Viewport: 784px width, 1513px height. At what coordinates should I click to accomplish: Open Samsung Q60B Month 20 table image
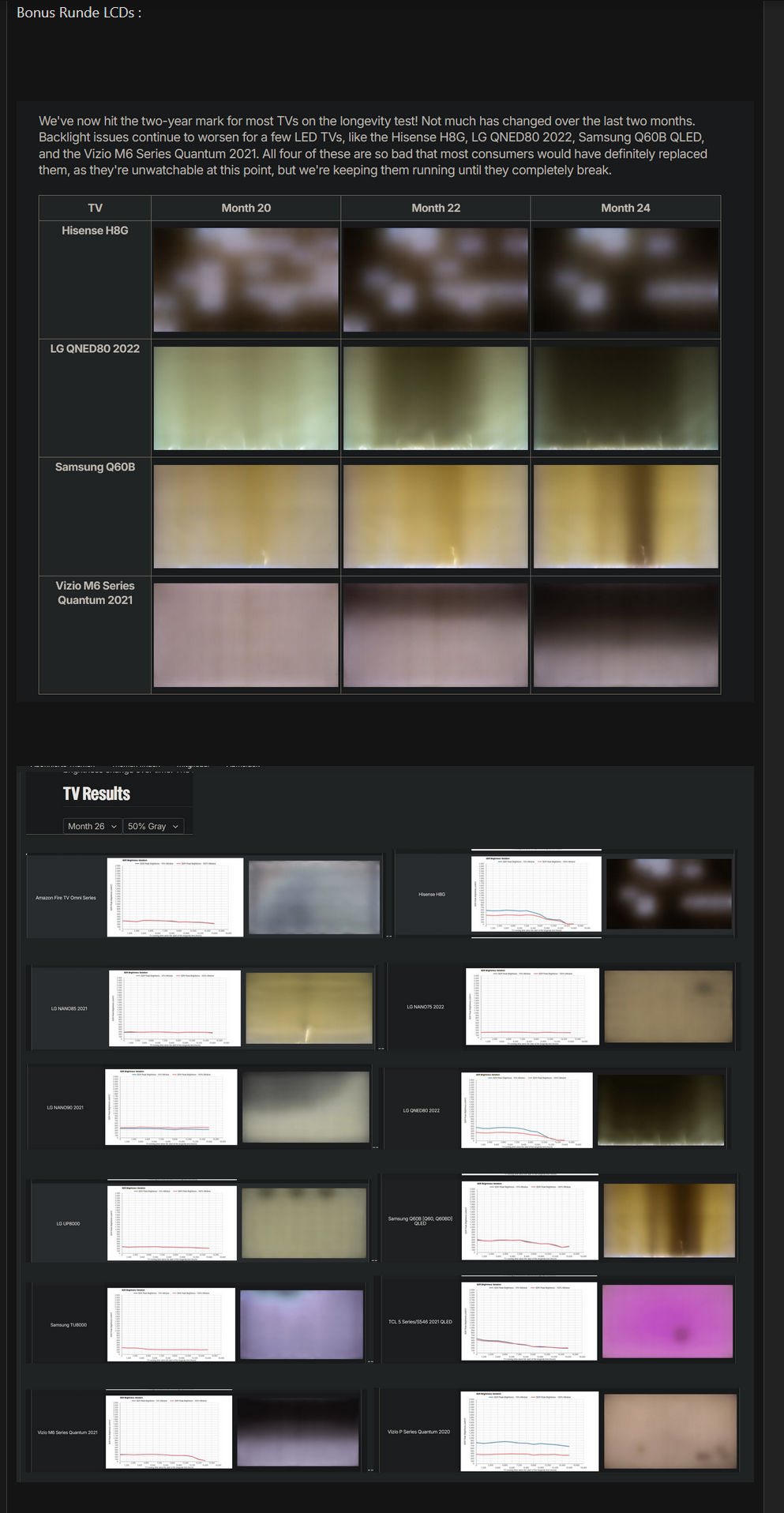(246, 516)
